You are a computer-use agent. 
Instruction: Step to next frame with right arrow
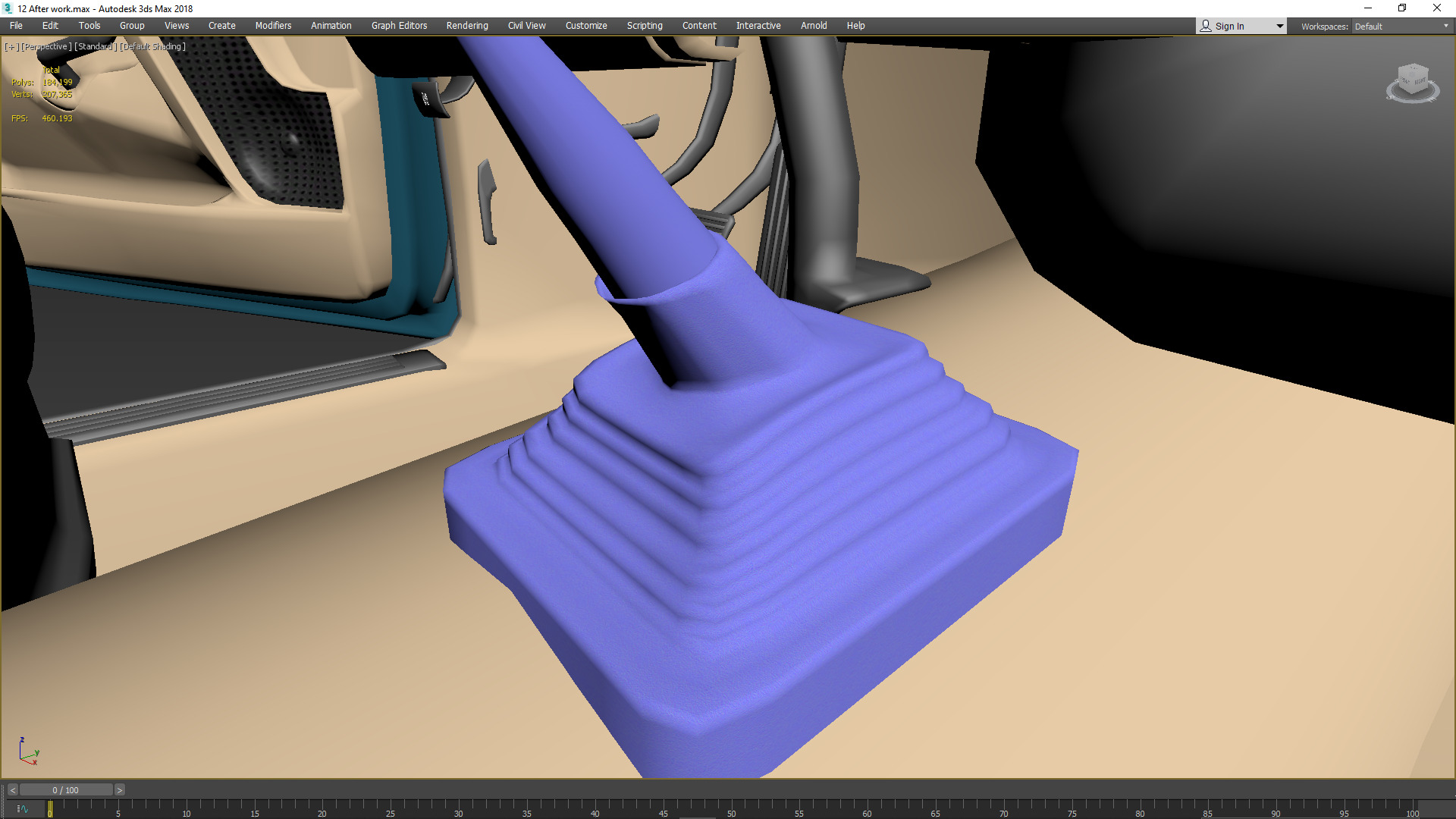[x=119, y=790]
